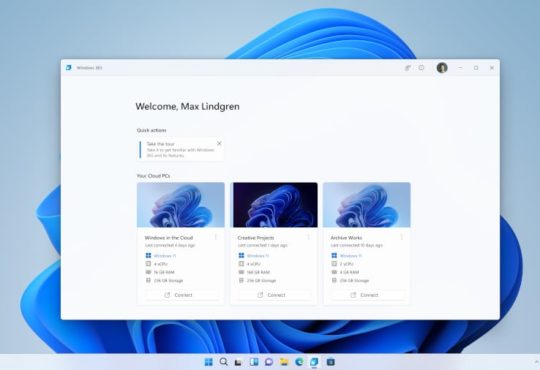Screen dimensions: 540x370
Task: Connect to Creative Projects Cloud PC
Action: tap(273, 295)
